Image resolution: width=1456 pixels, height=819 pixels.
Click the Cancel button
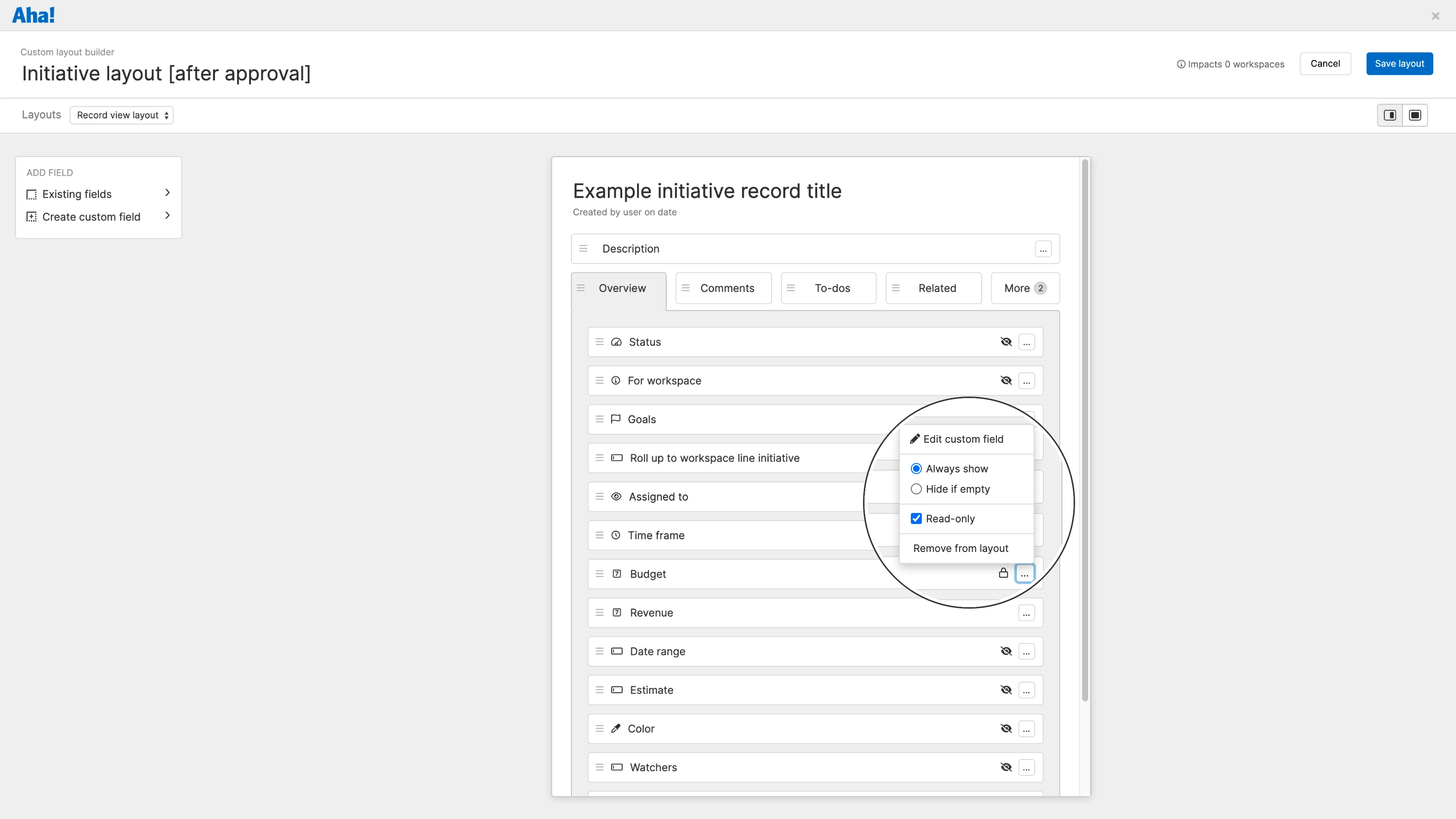pyautogui.click(x=1325, y=64)
